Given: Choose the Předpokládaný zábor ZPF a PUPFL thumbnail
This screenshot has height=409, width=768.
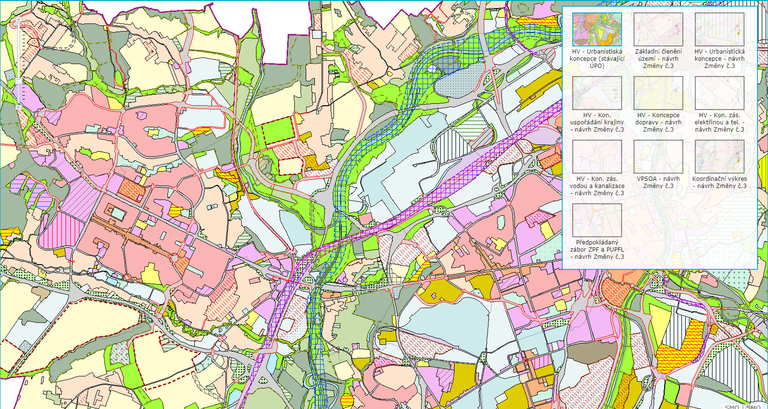Looking at the screenshot, I should [x=597, y=221].
